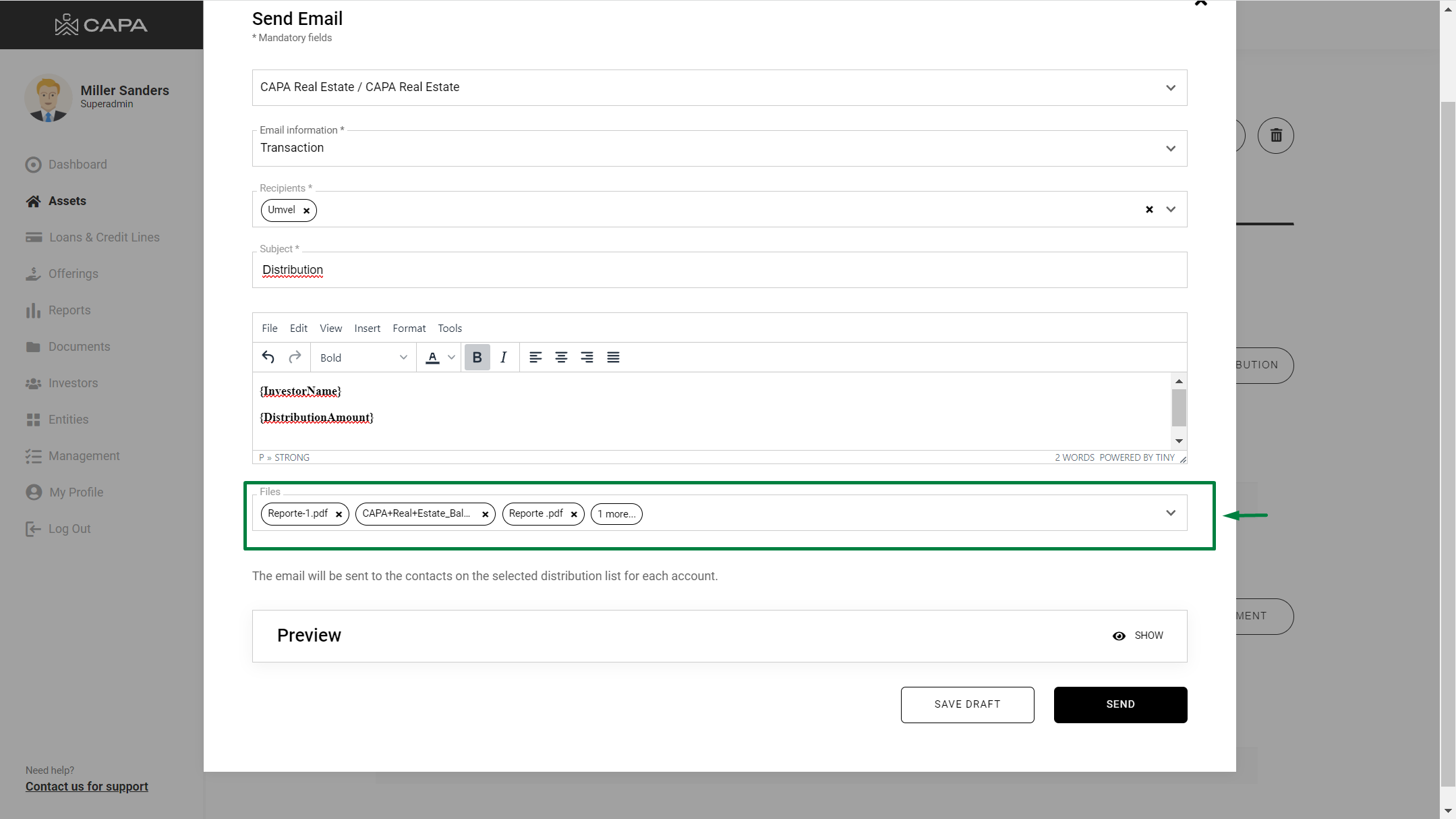This screenshot has width=1456, height=819.
Task: Open the Format menu in editor
Action: tap(409, 329)
